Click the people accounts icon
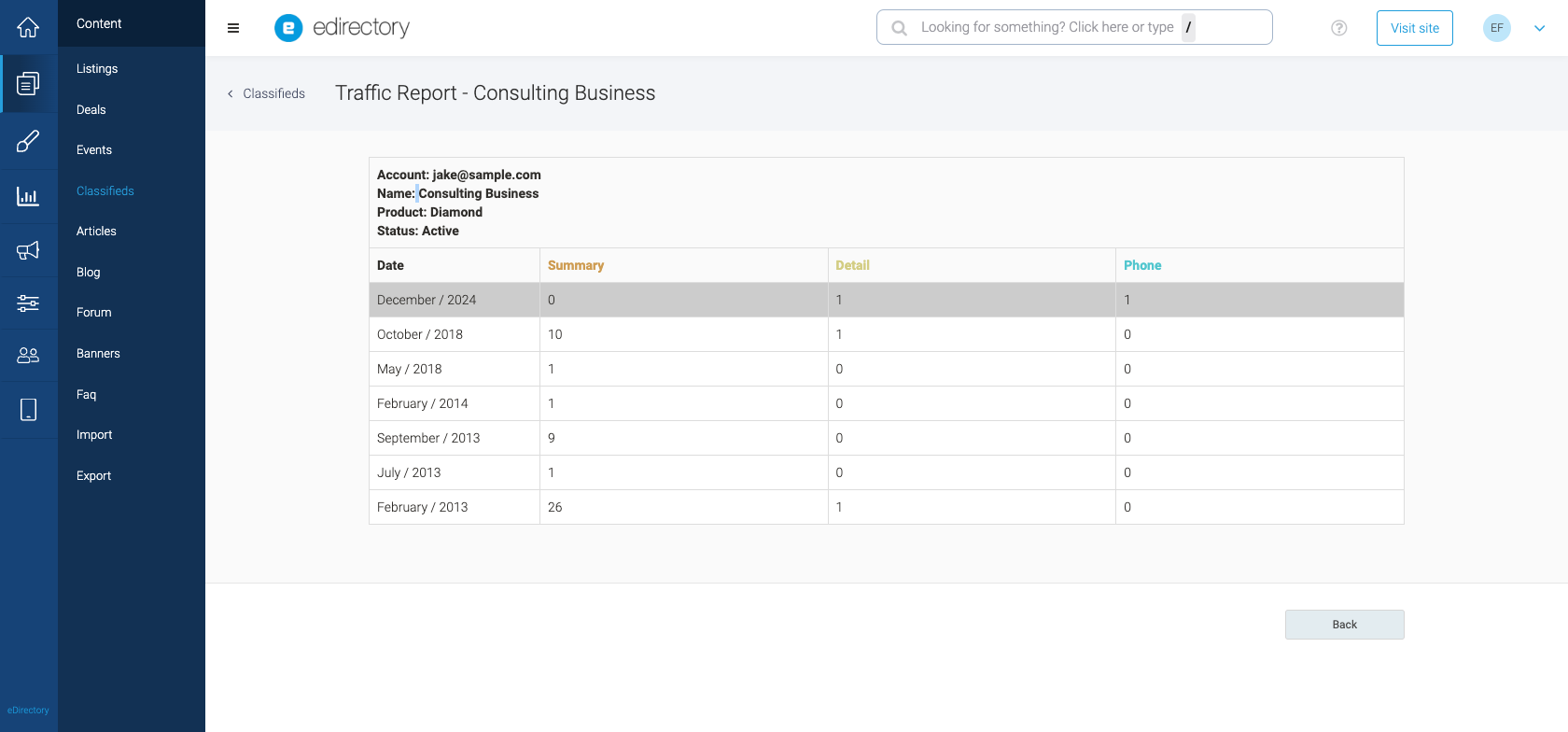The image size is (1568, 732). (x=28, y=356)
